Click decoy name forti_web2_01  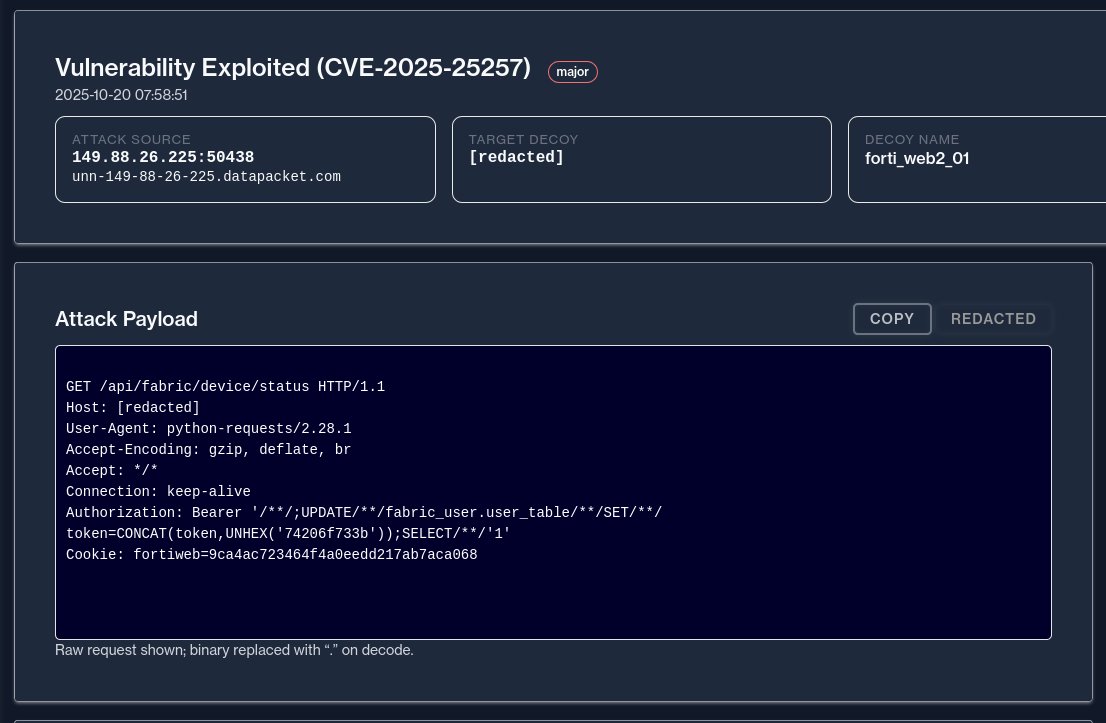point(917,158)
